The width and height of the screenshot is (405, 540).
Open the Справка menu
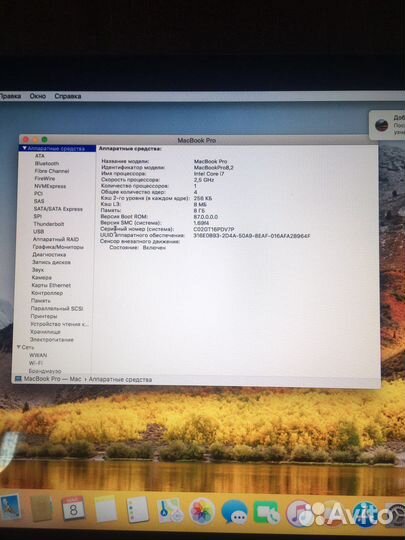click(68, 96)
